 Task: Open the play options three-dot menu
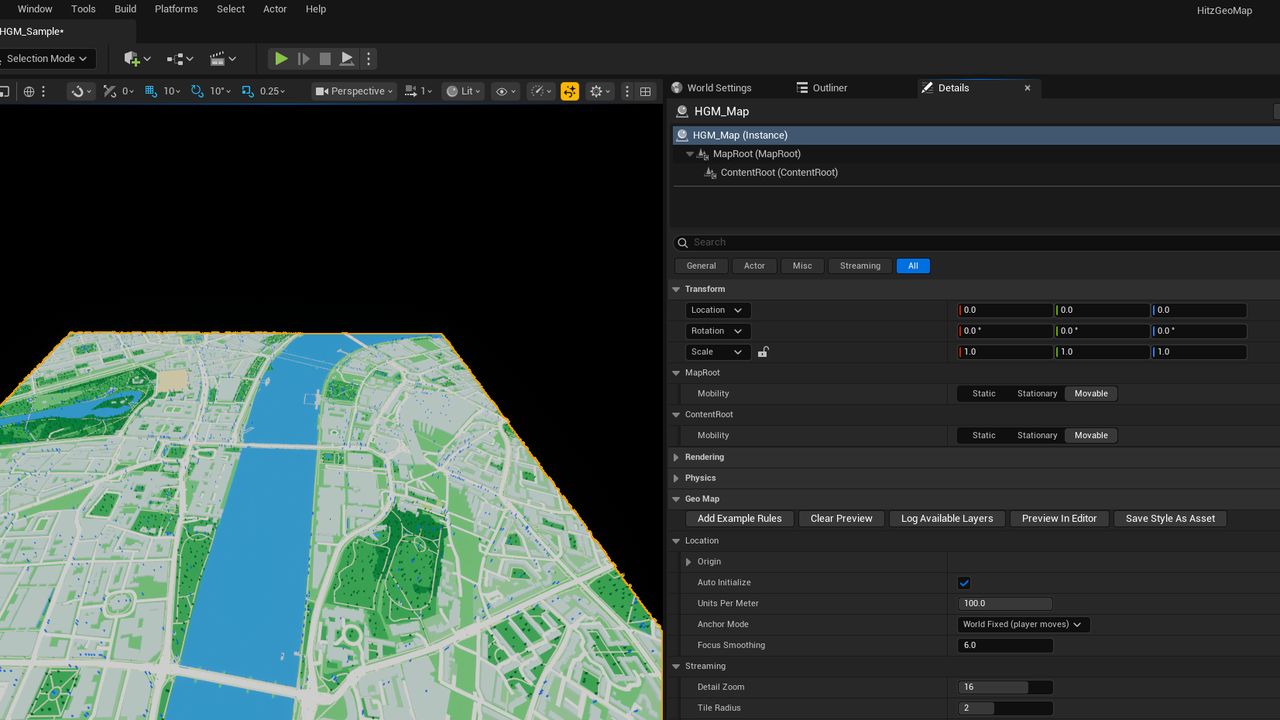click(368, 59)
